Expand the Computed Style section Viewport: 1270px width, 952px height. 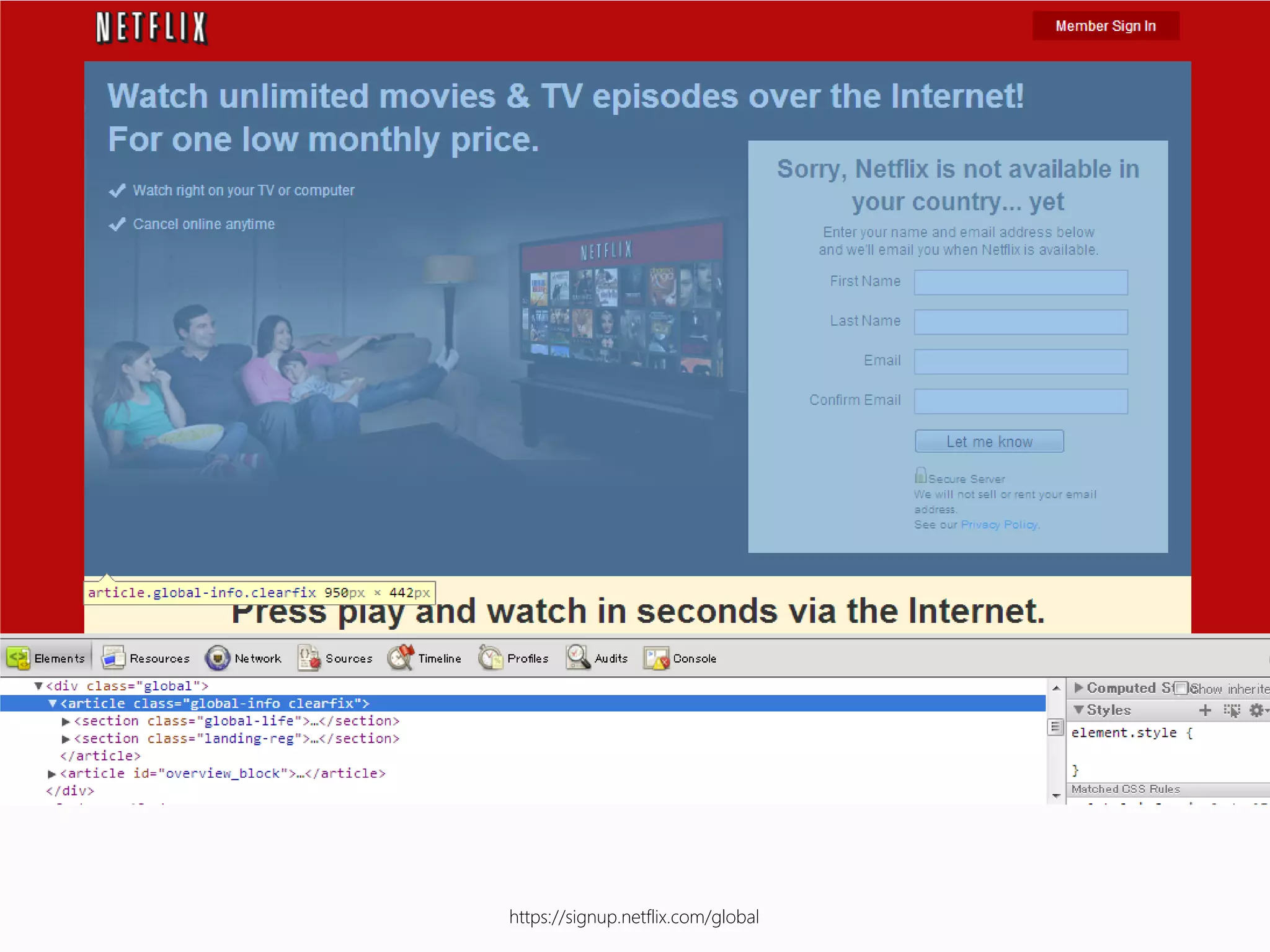pyautogui.click(x=1078, y=687)
